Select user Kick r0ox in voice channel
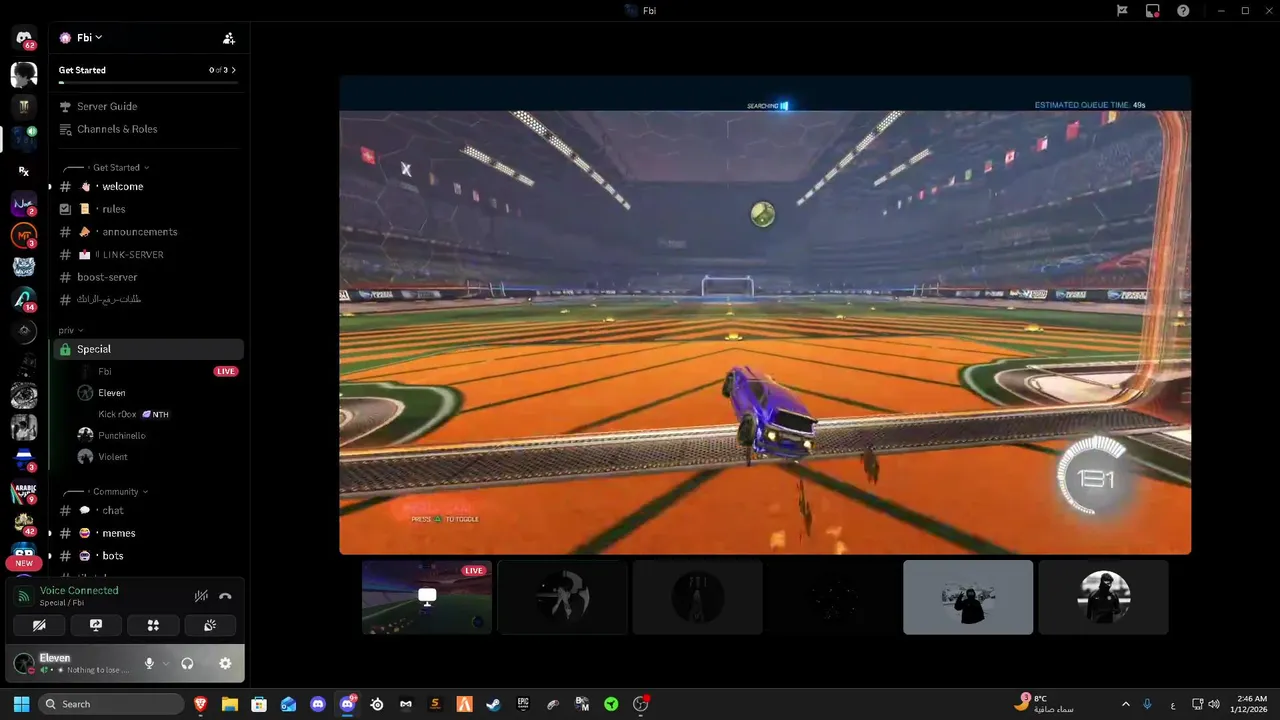This screenshot has width=1280, height=720. pyautogui.click(x=158, y=414)
